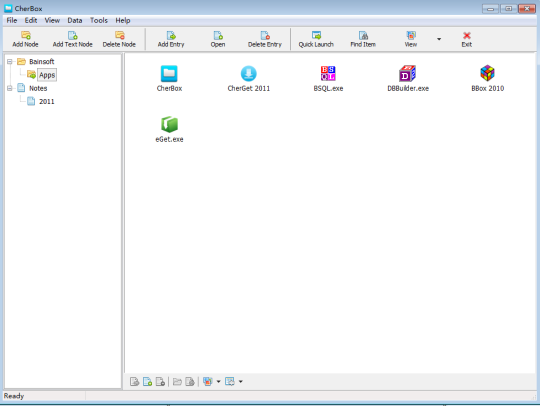Collapse the Notes tree node

click(x=10, y=89)
